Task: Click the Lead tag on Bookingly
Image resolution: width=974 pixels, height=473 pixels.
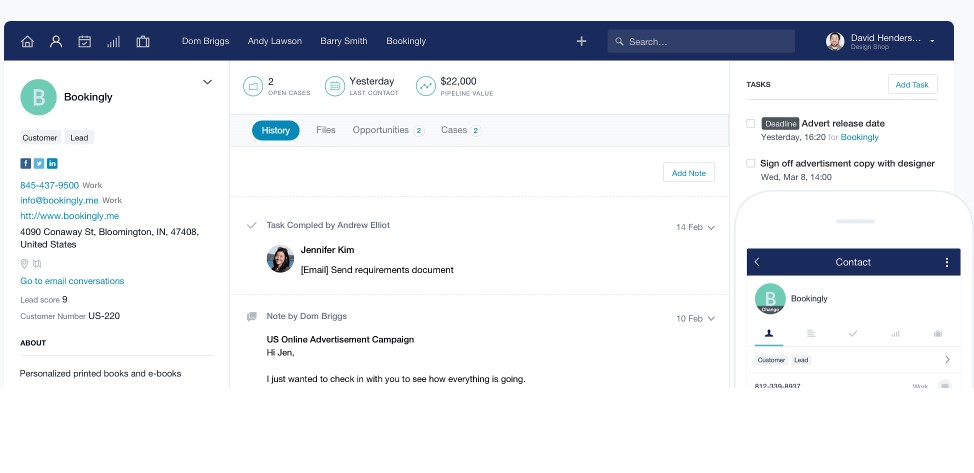Action: tap(79, 138)
